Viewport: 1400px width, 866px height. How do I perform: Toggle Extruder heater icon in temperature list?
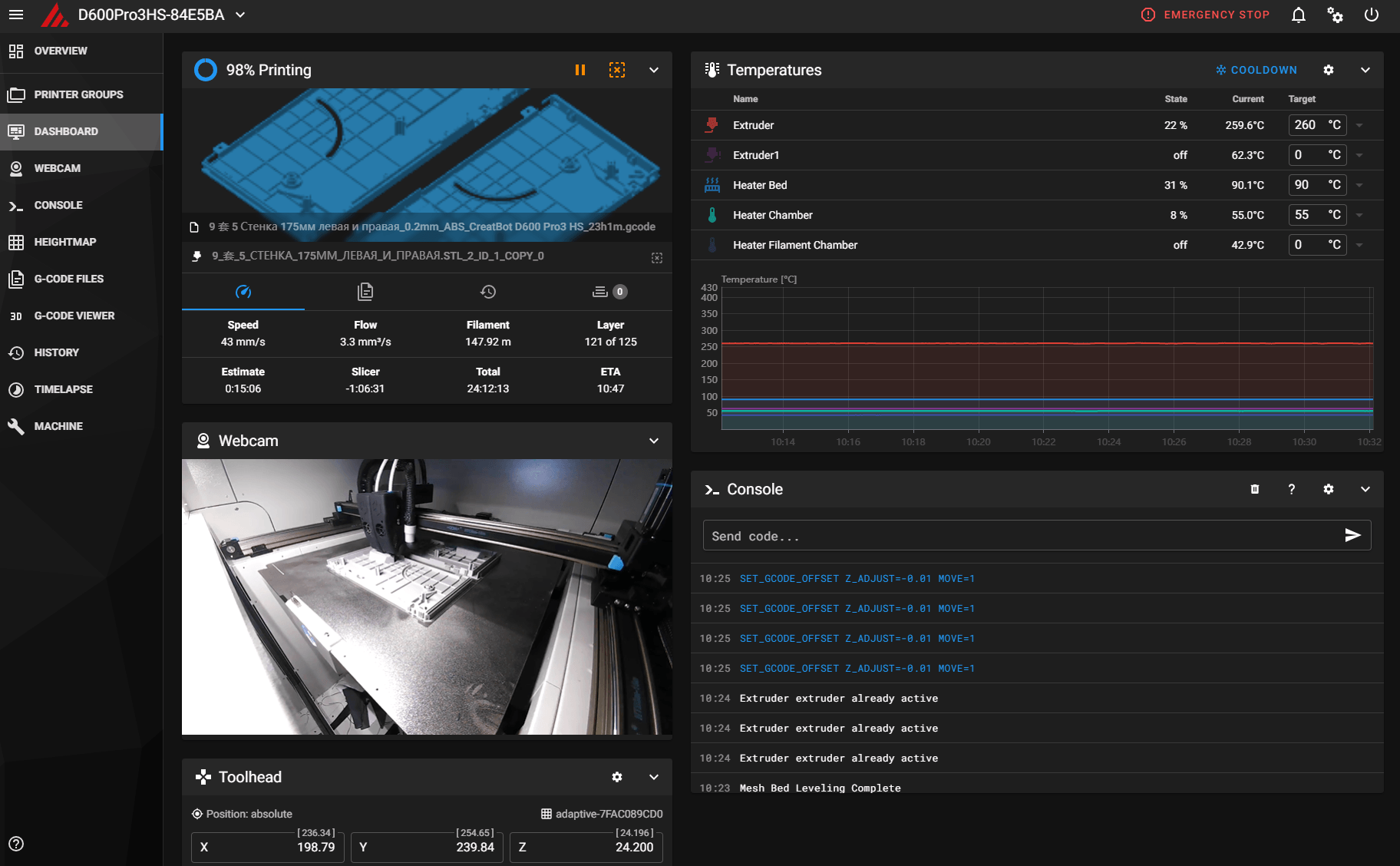click(x=712, y=125)
